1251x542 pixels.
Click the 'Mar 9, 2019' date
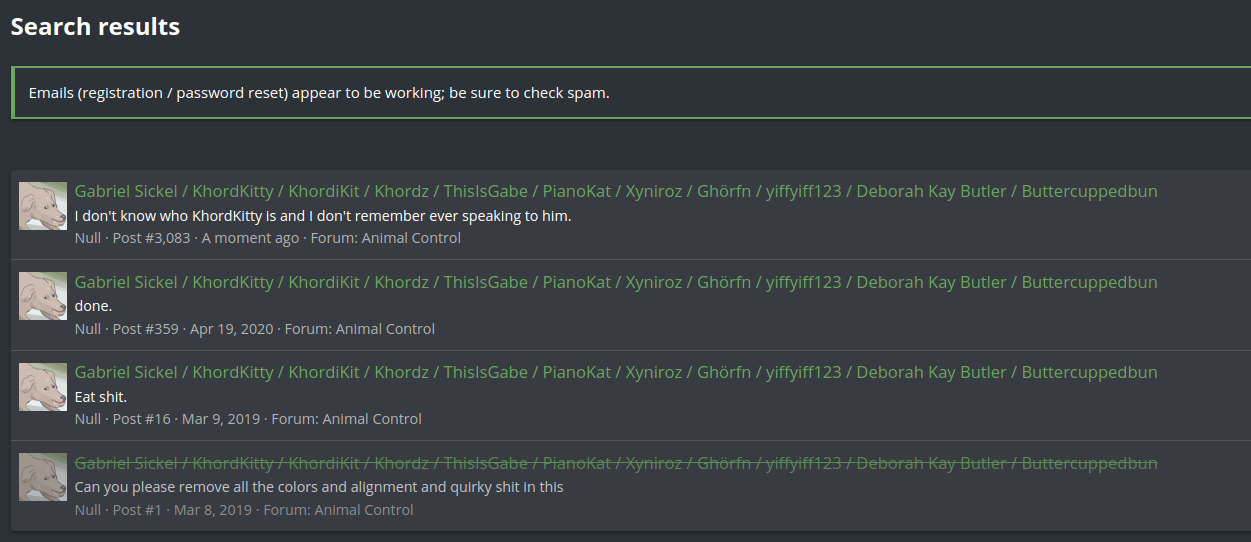coord(219,419)
